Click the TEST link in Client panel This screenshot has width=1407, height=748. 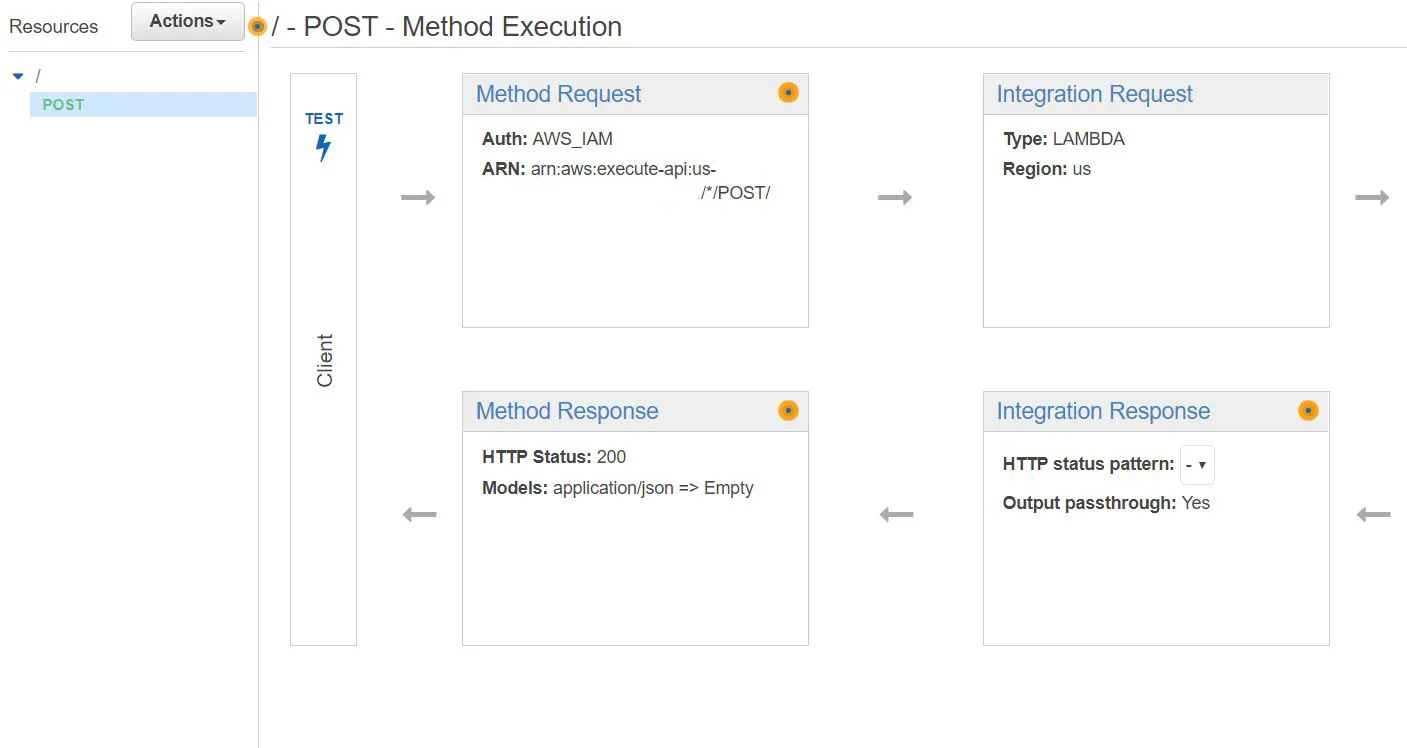(x=324, y=118)
